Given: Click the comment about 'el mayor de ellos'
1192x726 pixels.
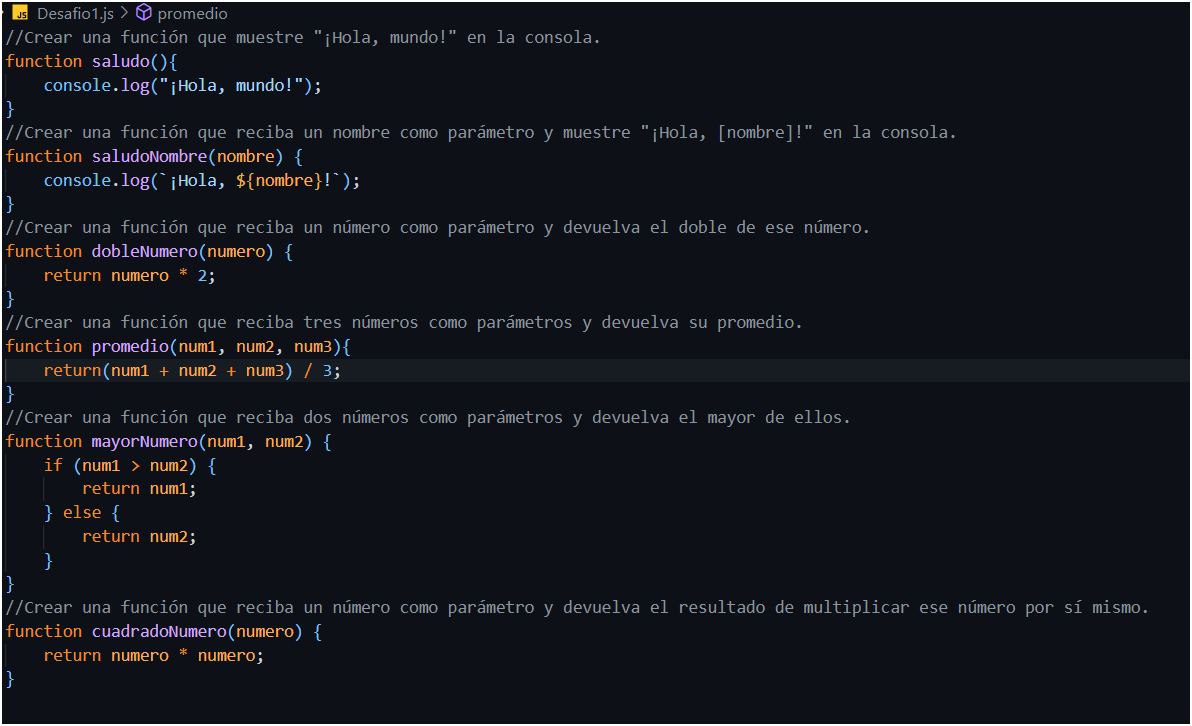Looking at the screenshot, I should tap(428, 417).
